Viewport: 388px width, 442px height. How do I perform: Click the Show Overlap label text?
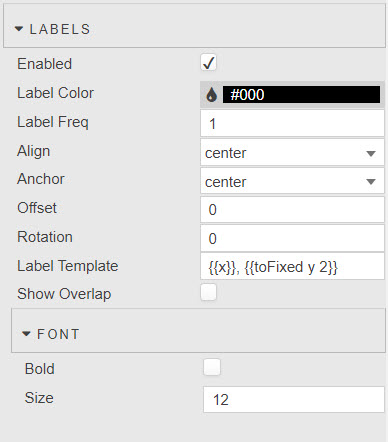click(x=64, y=294)
